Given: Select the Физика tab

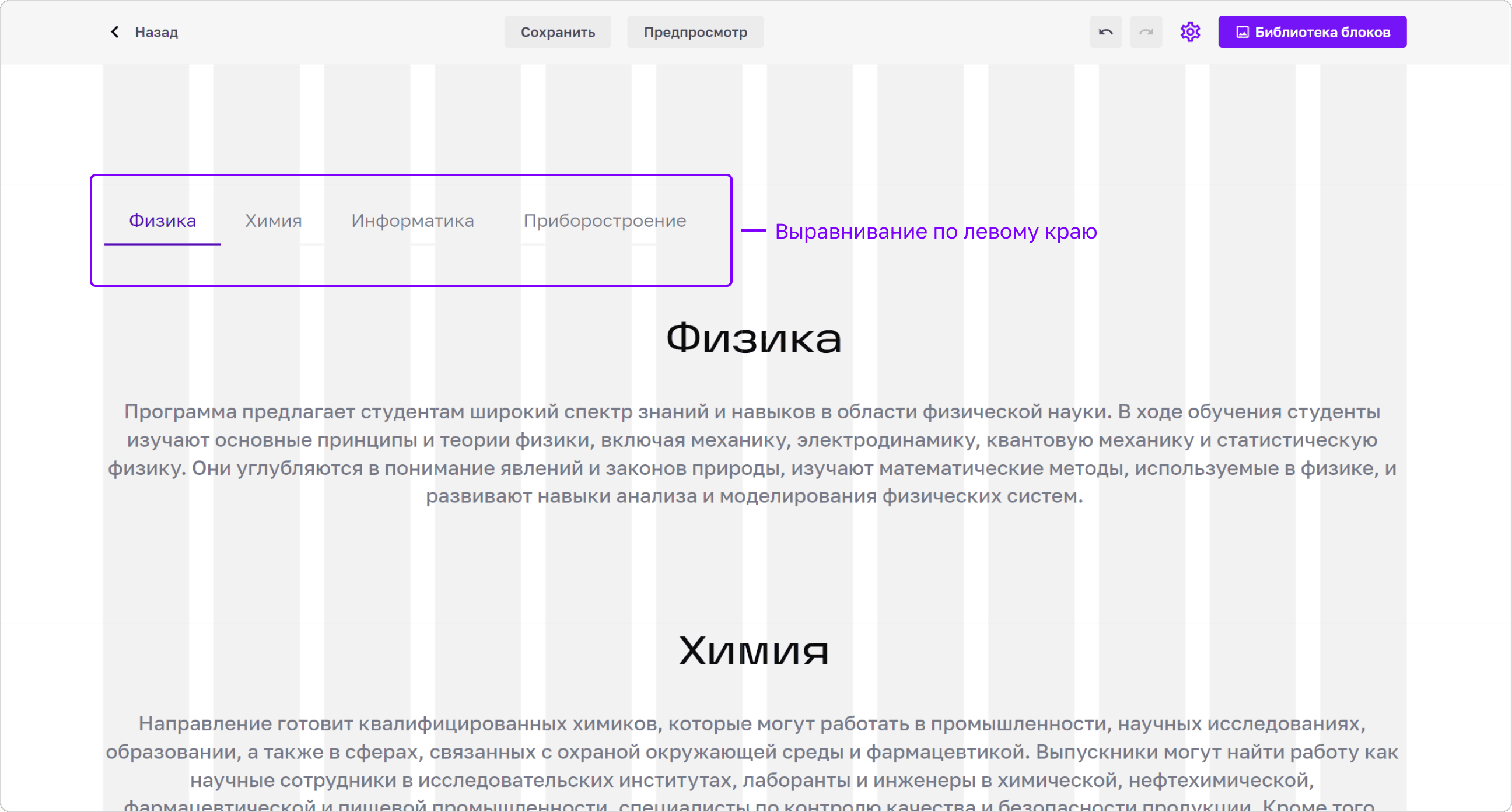Looking at the screenshot, I should tap(163, 221).
